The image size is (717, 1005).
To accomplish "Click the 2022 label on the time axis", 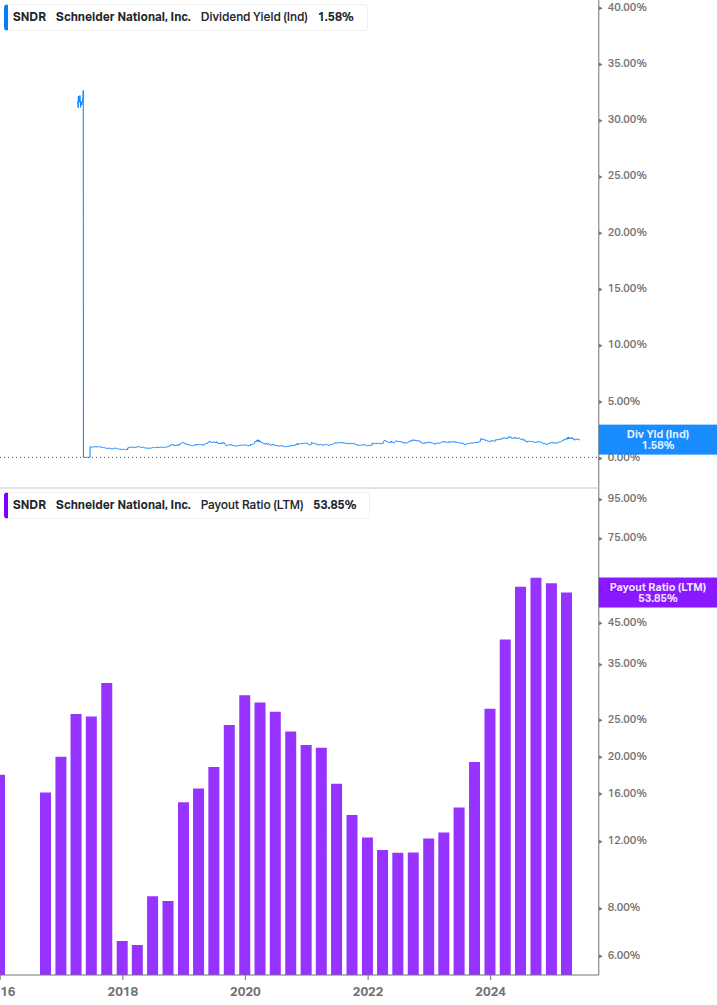I will [x=368, y=992].
